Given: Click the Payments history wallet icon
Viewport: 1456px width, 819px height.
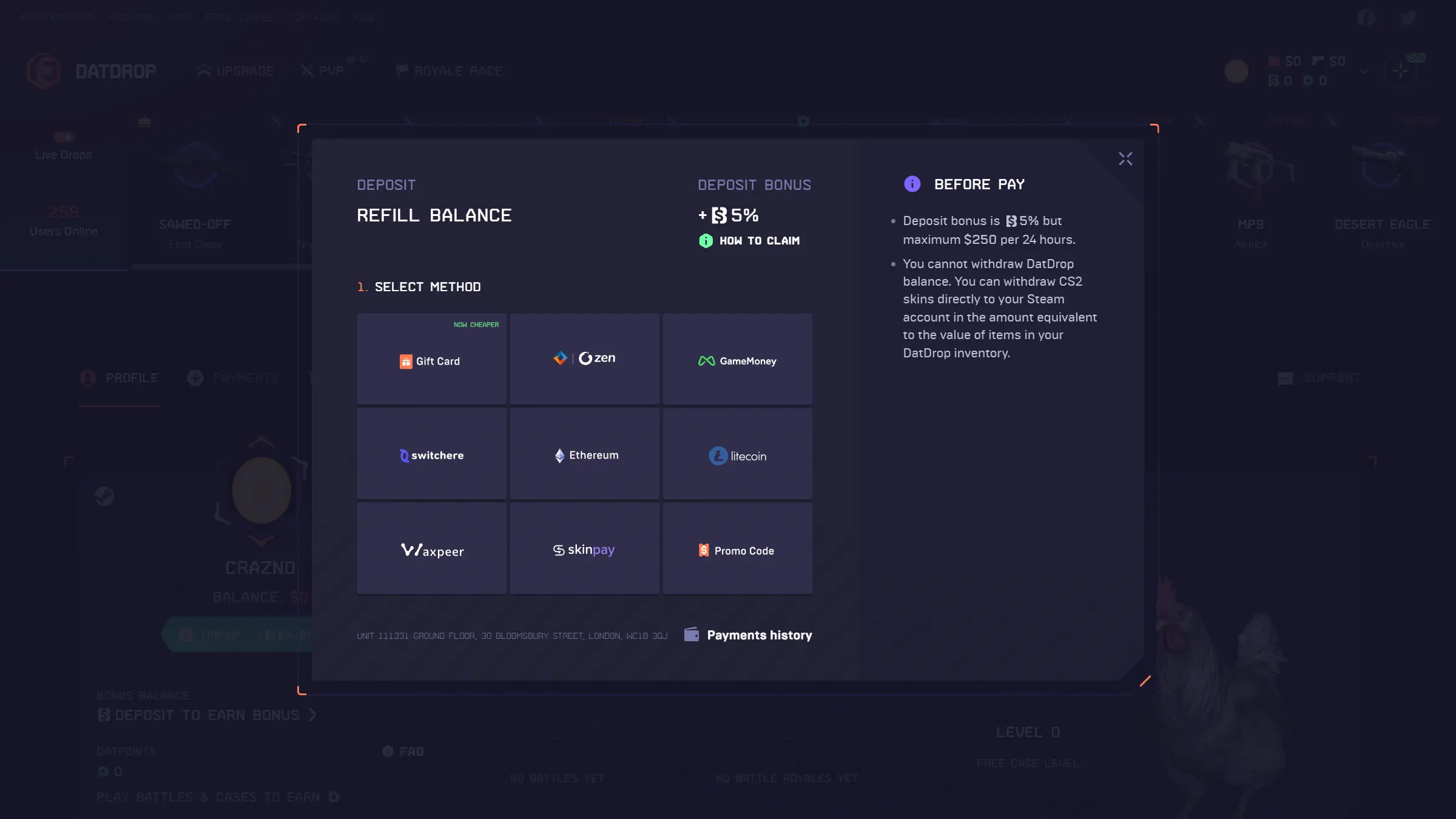Looking at the screenshot, I should 691,635.
